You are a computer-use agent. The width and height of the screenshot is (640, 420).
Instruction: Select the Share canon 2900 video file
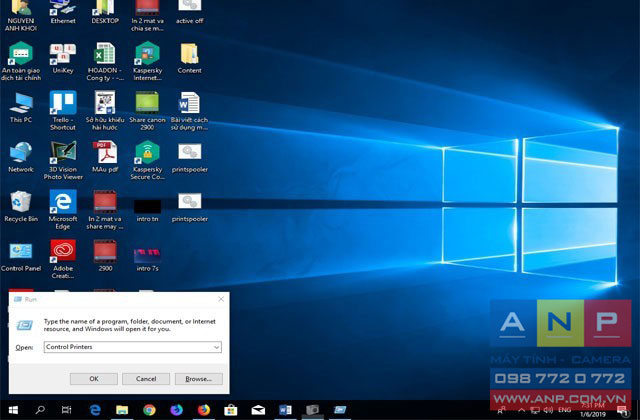click(147, 111)
